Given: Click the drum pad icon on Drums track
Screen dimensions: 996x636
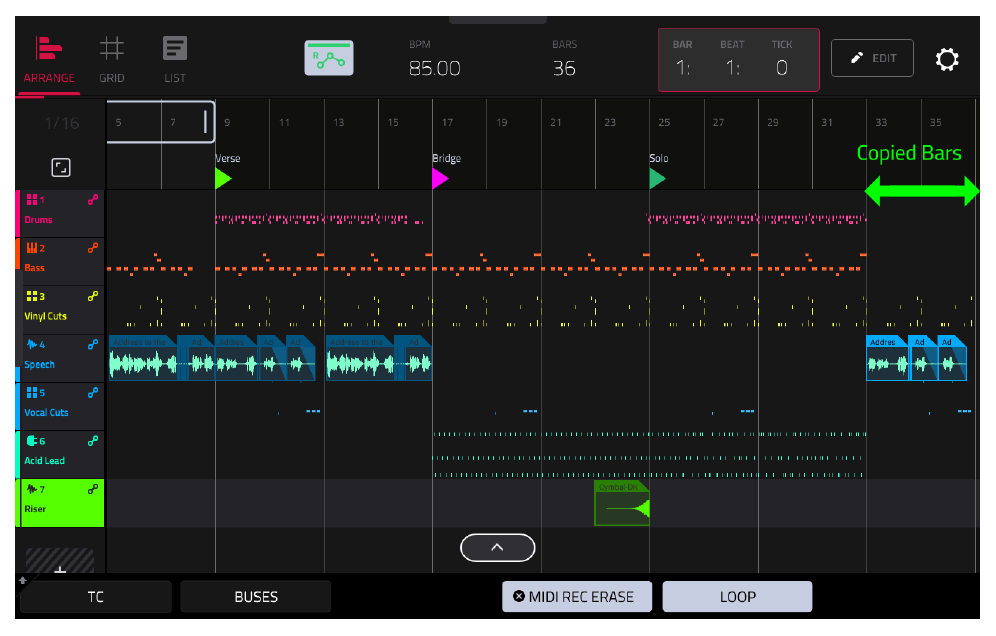Looking at the screenshot, I should 32,200.
